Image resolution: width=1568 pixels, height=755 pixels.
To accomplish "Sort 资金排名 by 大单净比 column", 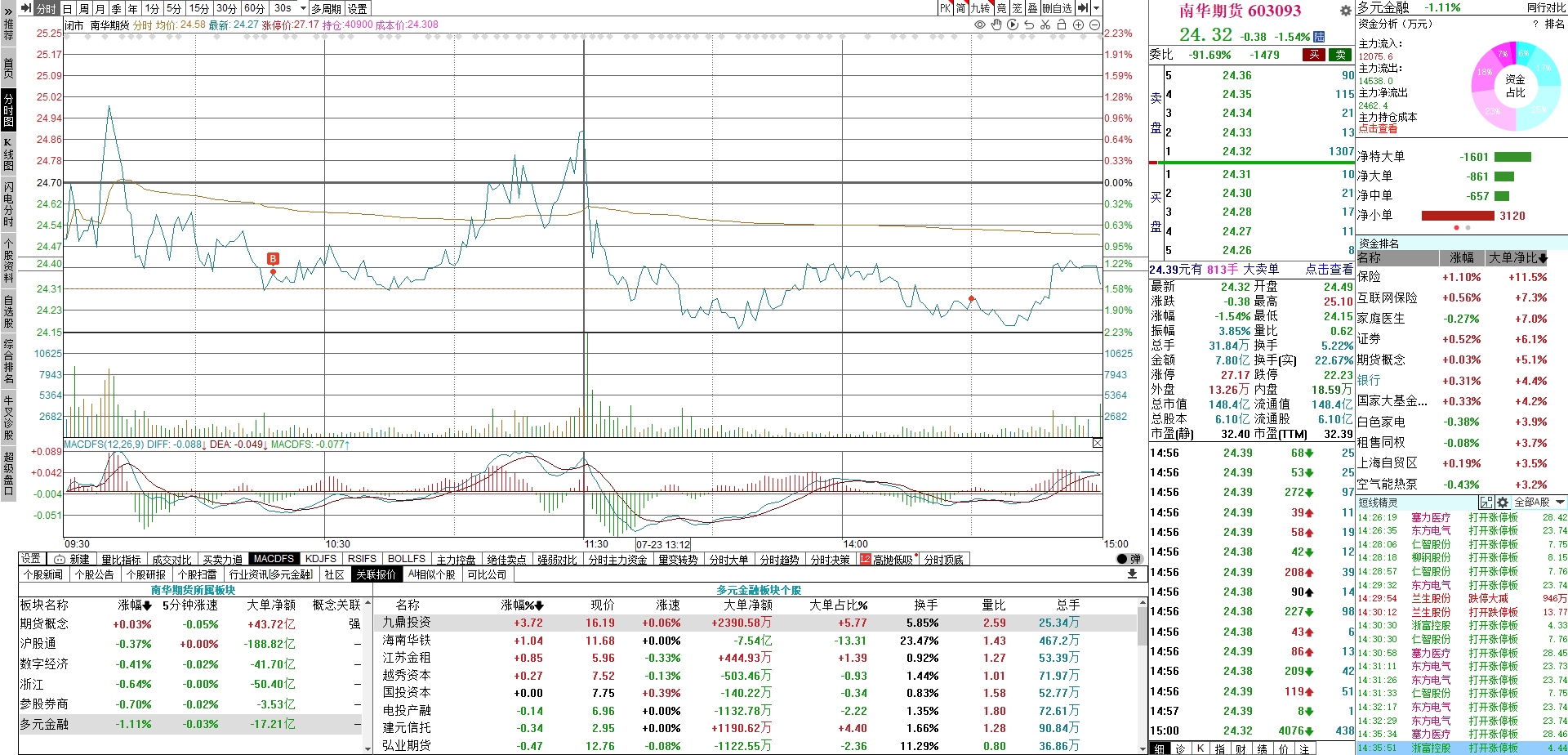I will coord(1518,257).
